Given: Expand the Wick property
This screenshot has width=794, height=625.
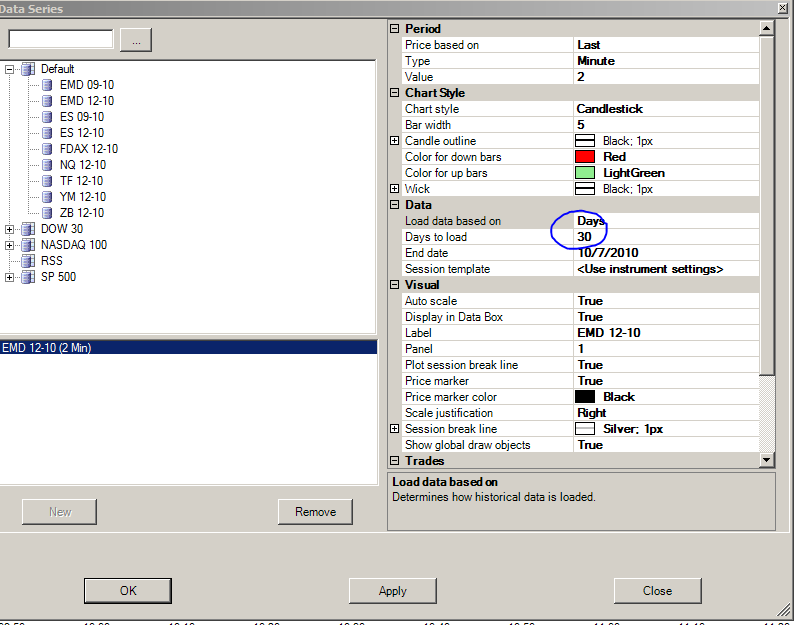Looking at the screenshot, I should (394, 188).
